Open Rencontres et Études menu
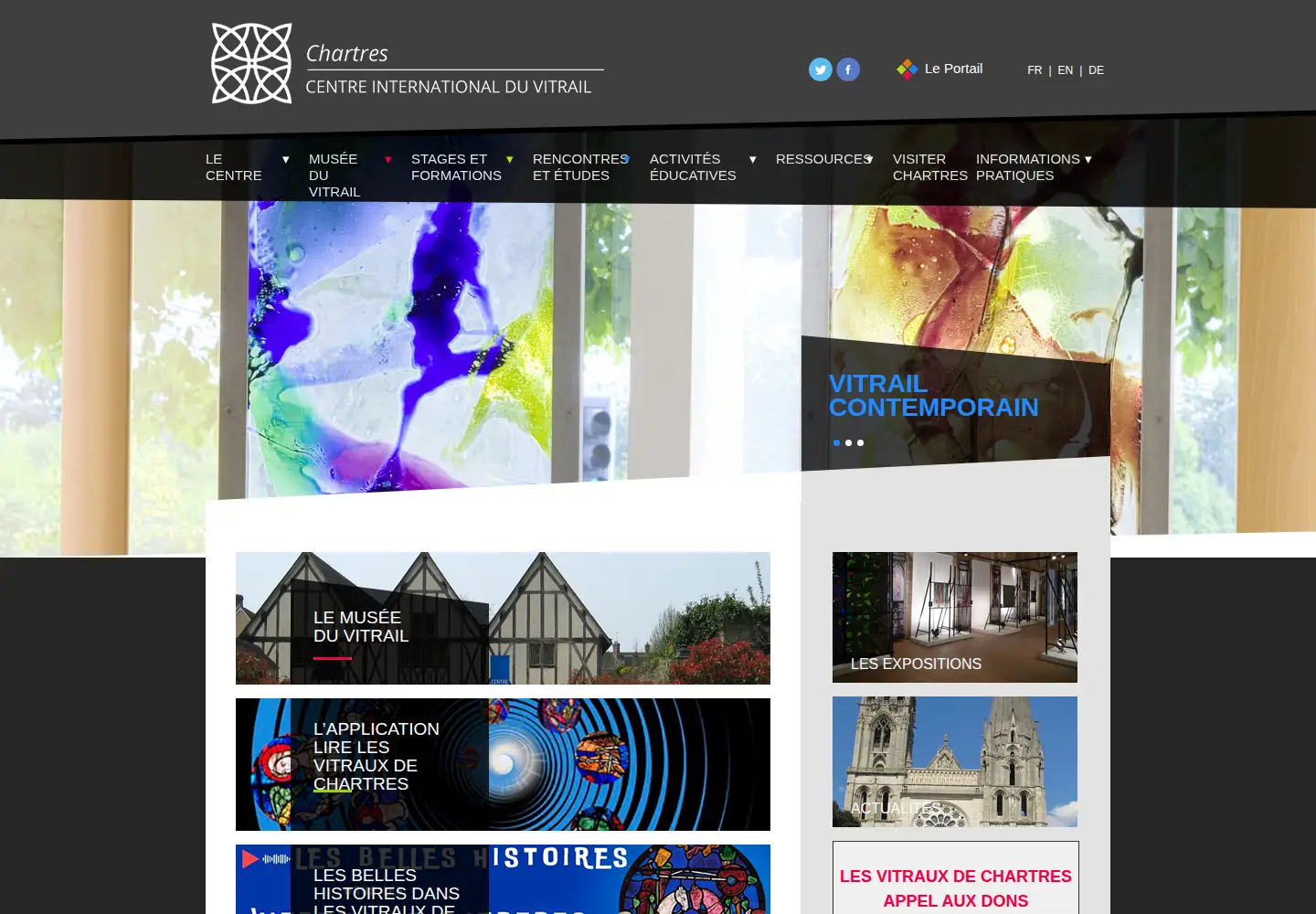Image resolution: width=1316 pixels, height=914 pixels. pos(579,167)
